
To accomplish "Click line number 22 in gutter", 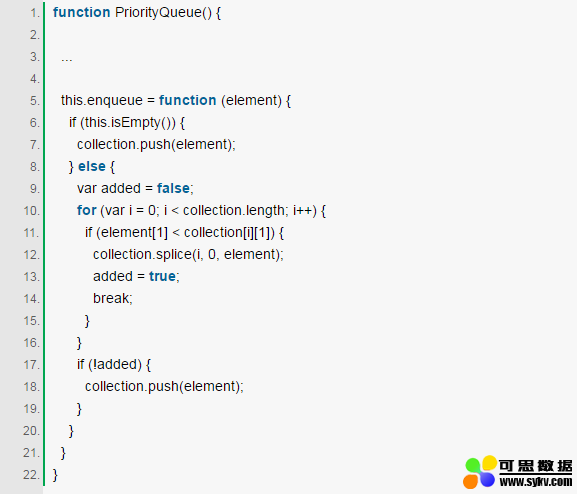I will (x=32, y=475).
